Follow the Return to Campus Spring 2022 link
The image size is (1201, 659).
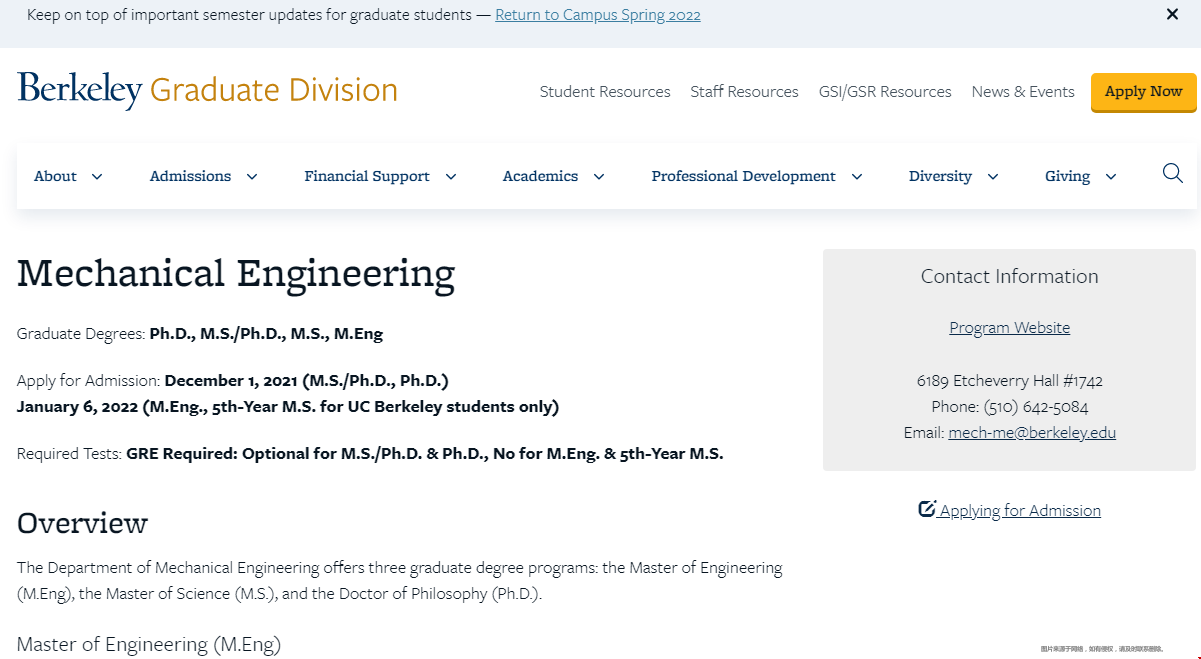[598, 15]
